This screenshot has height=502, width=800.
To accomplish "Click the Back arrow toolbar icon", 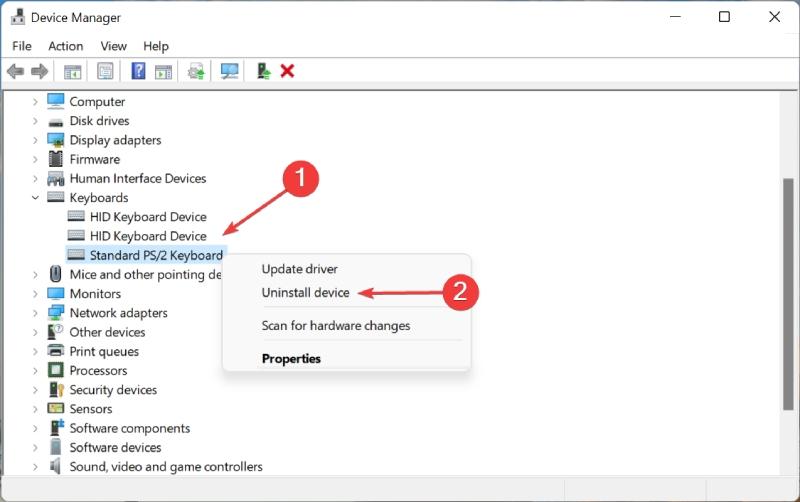I will [16, 71].
